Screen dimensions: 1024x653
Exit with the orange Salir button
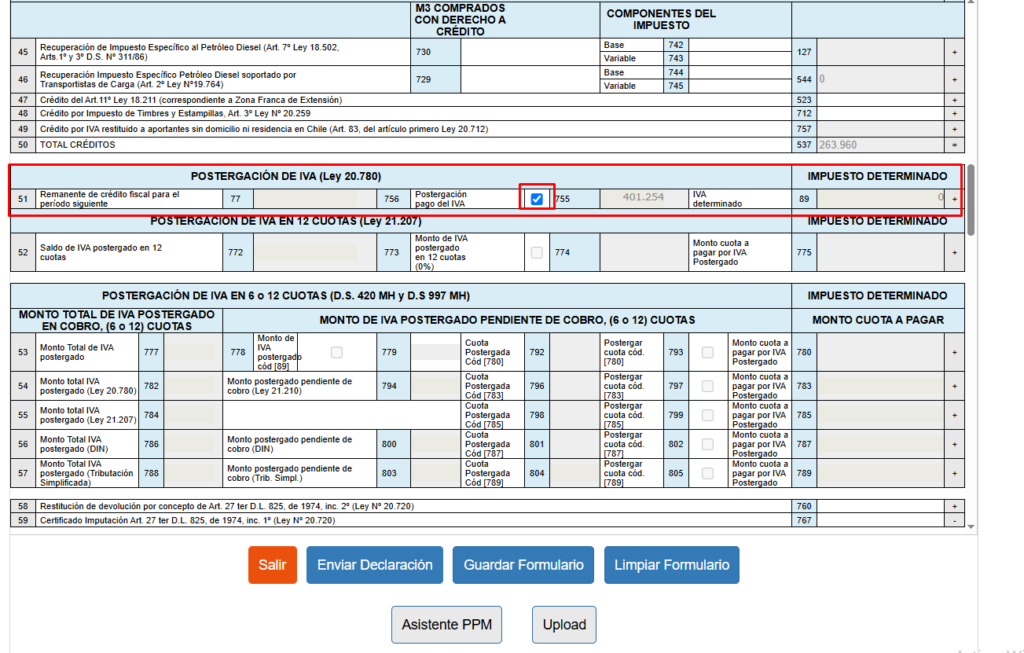click(272, 565)
